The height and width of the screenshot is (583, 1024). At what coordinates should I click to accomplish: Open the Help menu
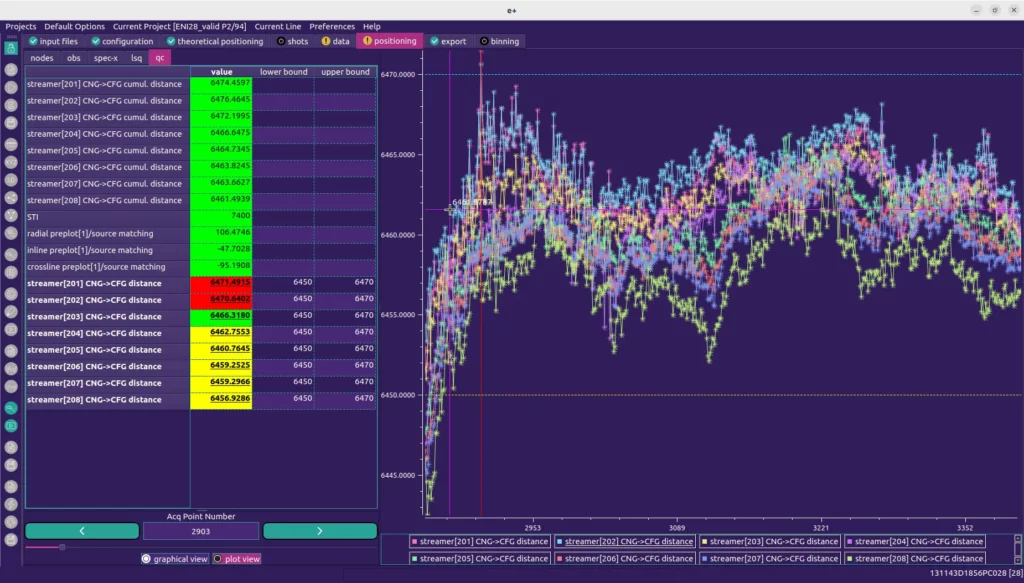point(372,27)
